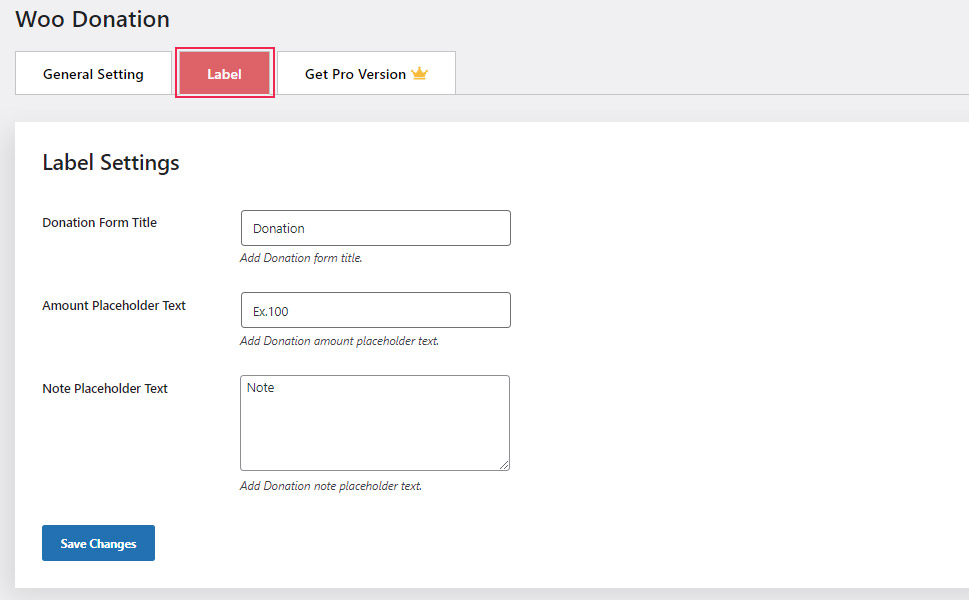969x600 pixels.
Task: Click the 'Add Donation amount placeholder text.' hint
Action: tap(339, 341)
